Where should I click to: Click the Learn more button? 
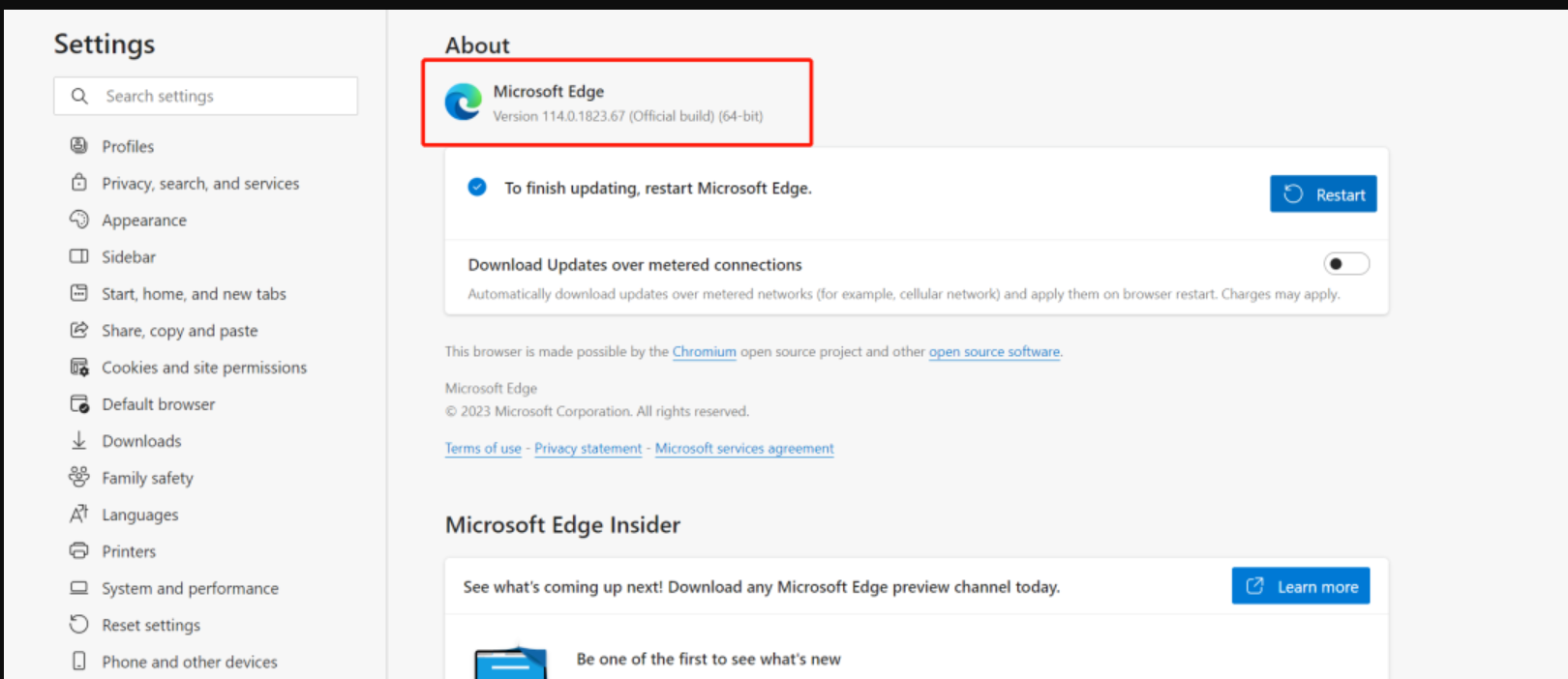(1301, 585)
